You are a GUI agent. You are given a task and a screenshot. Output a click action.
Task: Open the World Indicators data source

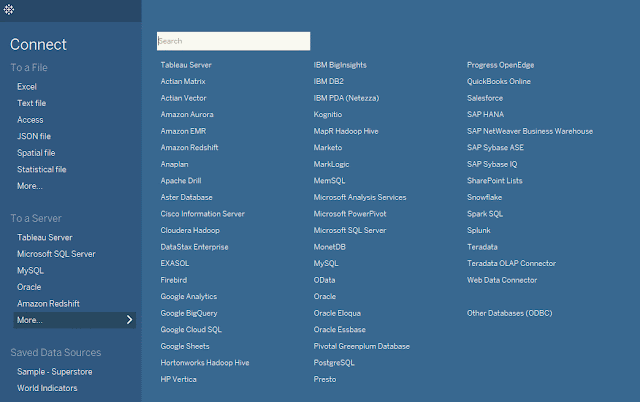(x=47, y=388)
